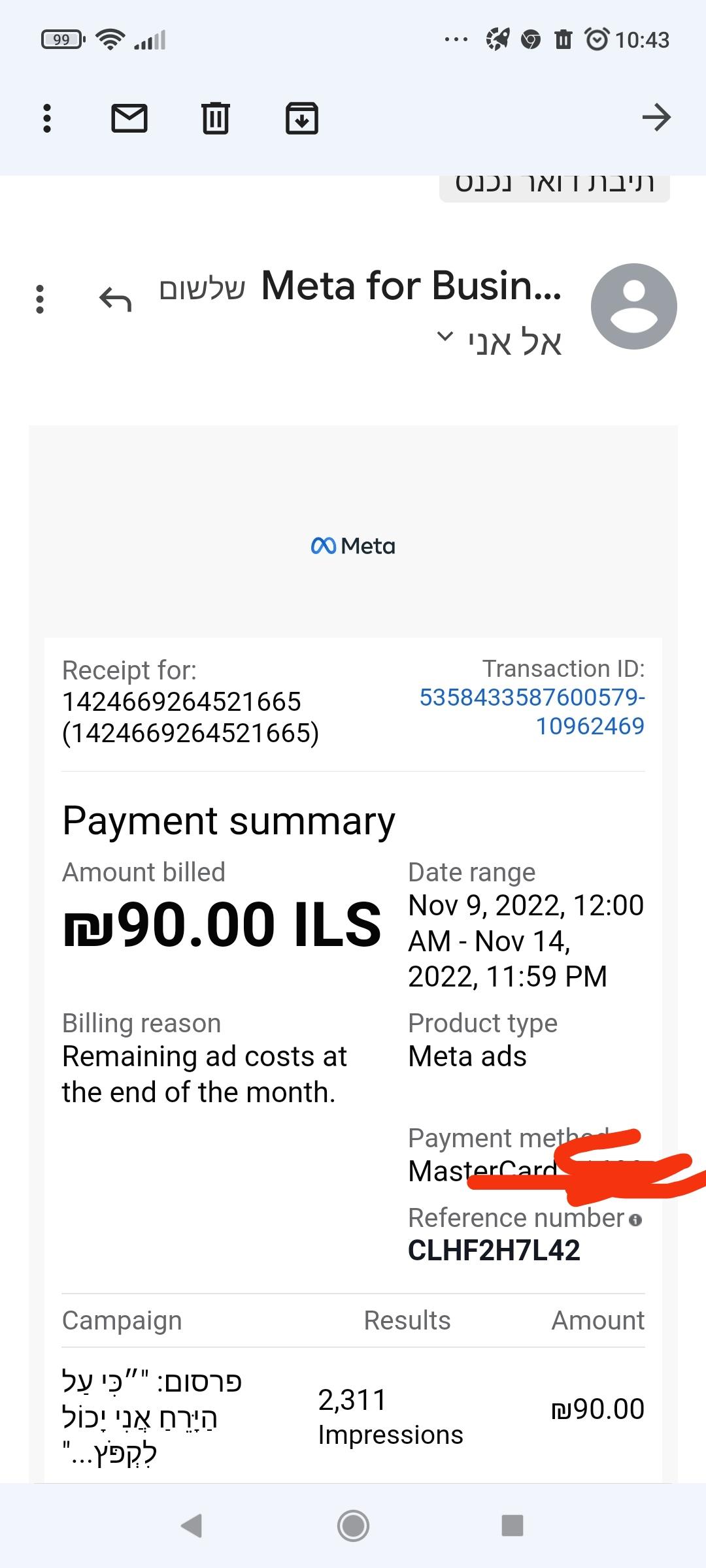
Task: Archive the email with the archive icon
Action: (x=302, y=118)
